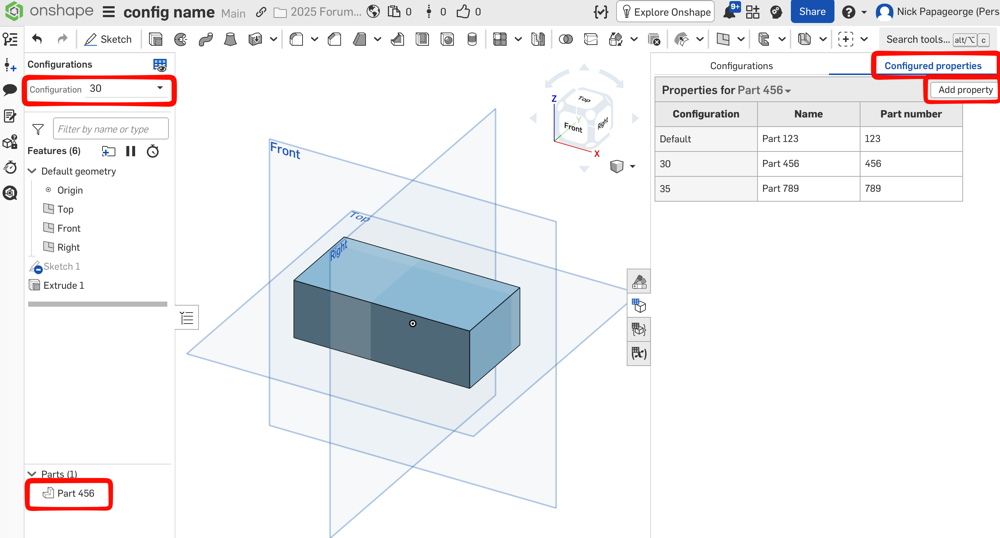Click the Loft tool icon
Viewport: 1000px width, 538px height.
pos(230,40)
